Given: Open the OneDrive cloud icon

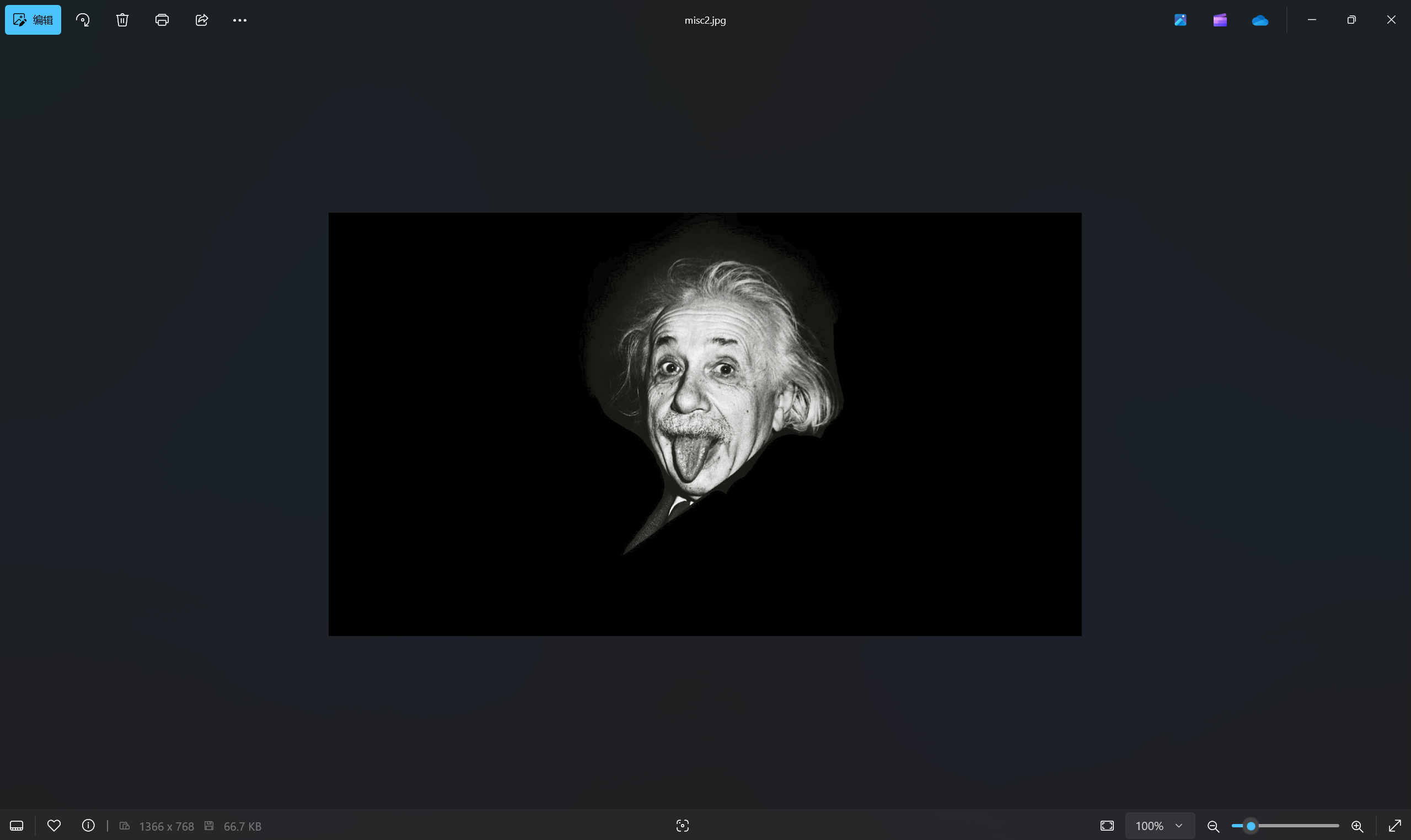Looking at the screenshot, I should click(1260, 20).
